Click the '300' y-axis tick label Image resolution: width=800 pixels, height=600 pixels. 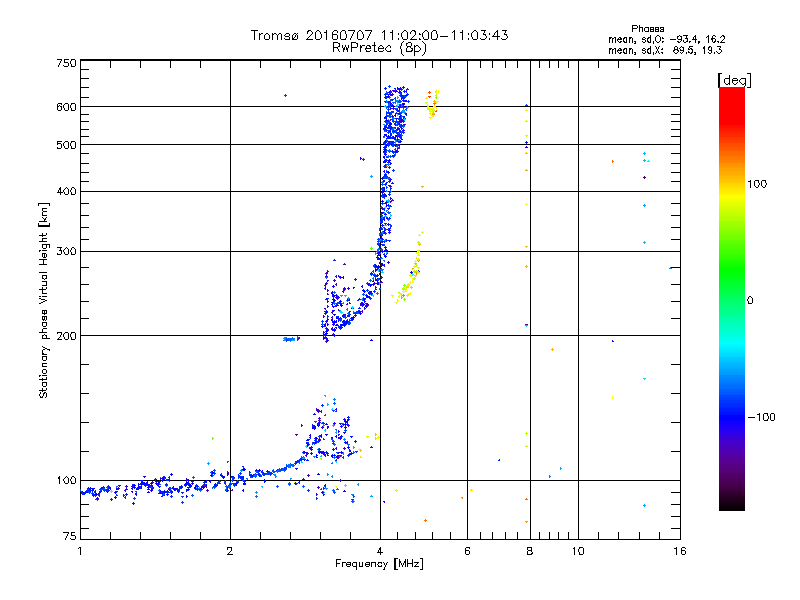pyautogui.click(x=66, y=251)
